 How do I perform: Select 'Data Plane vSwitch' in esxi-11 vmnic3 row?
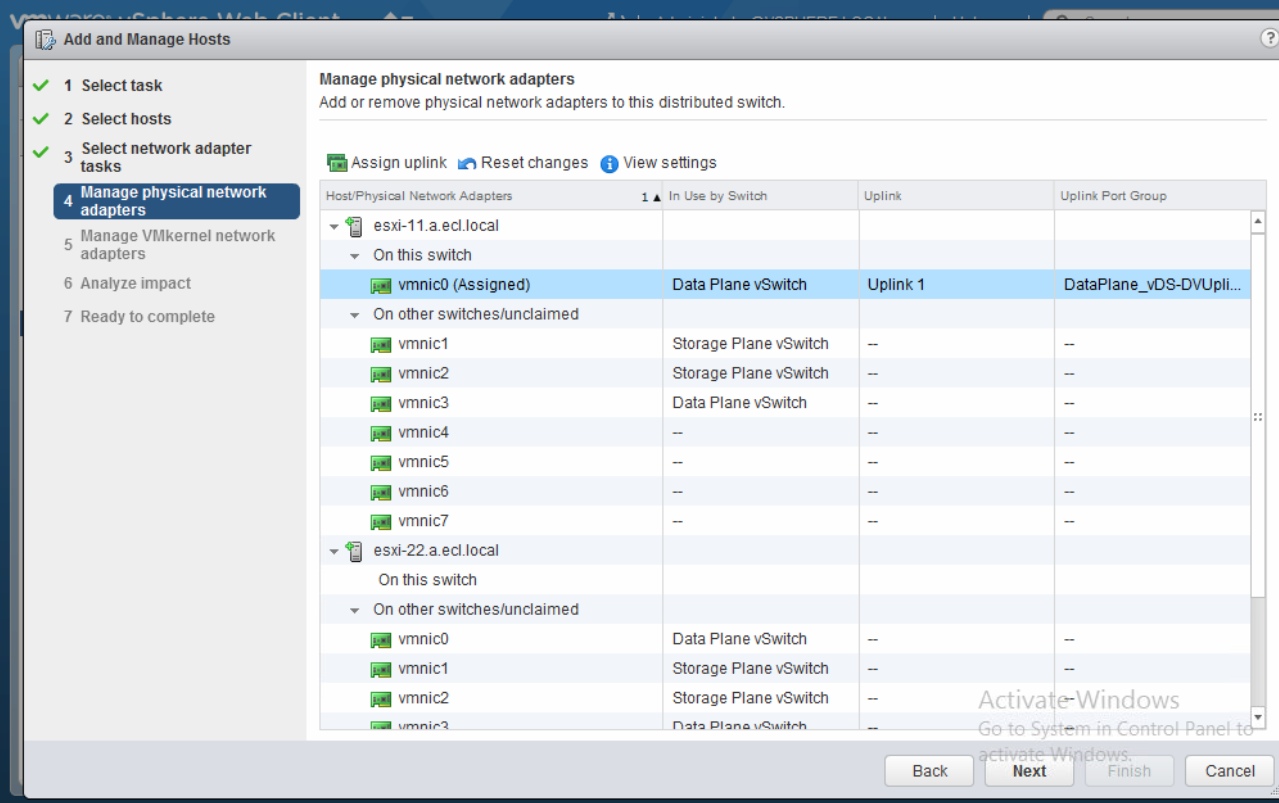pos(739,403)
